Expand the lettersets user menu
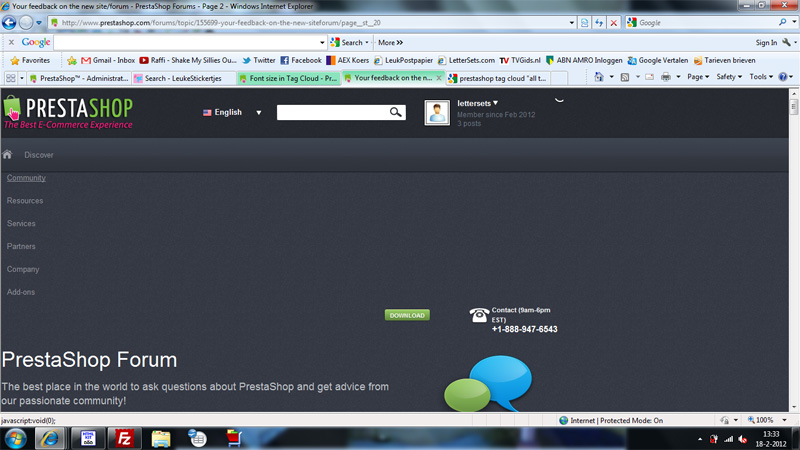 478,103
